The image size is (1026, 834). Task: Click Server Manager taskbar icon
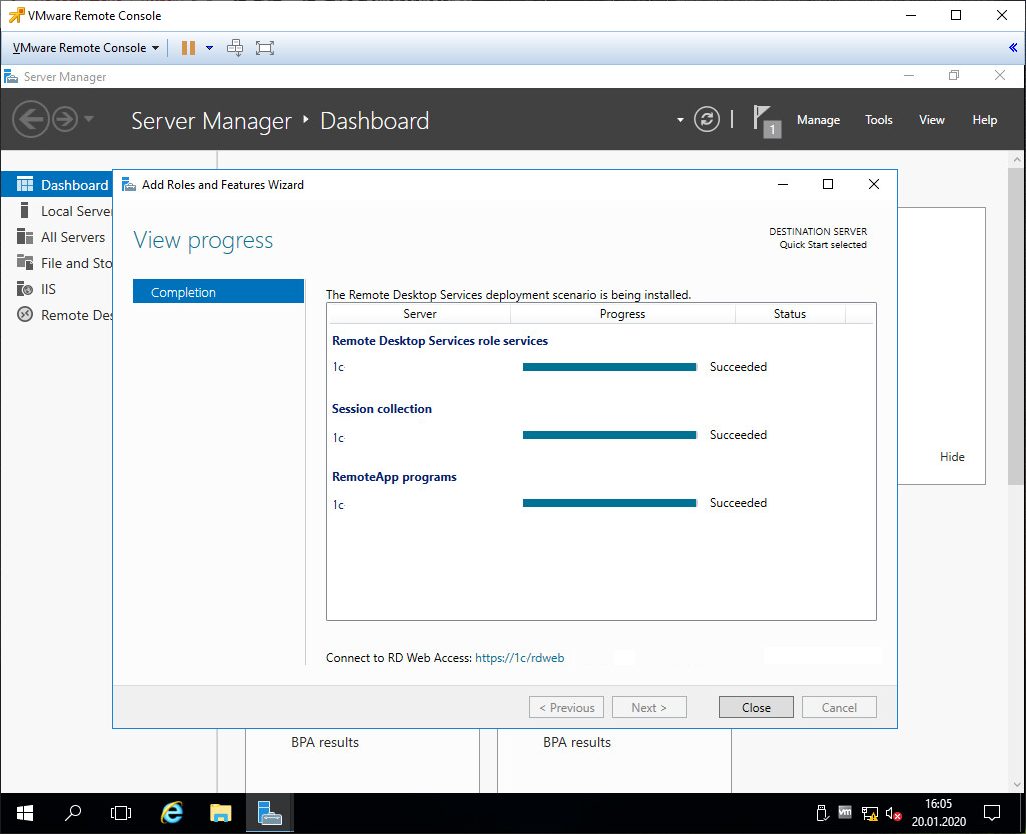point(269,813)
